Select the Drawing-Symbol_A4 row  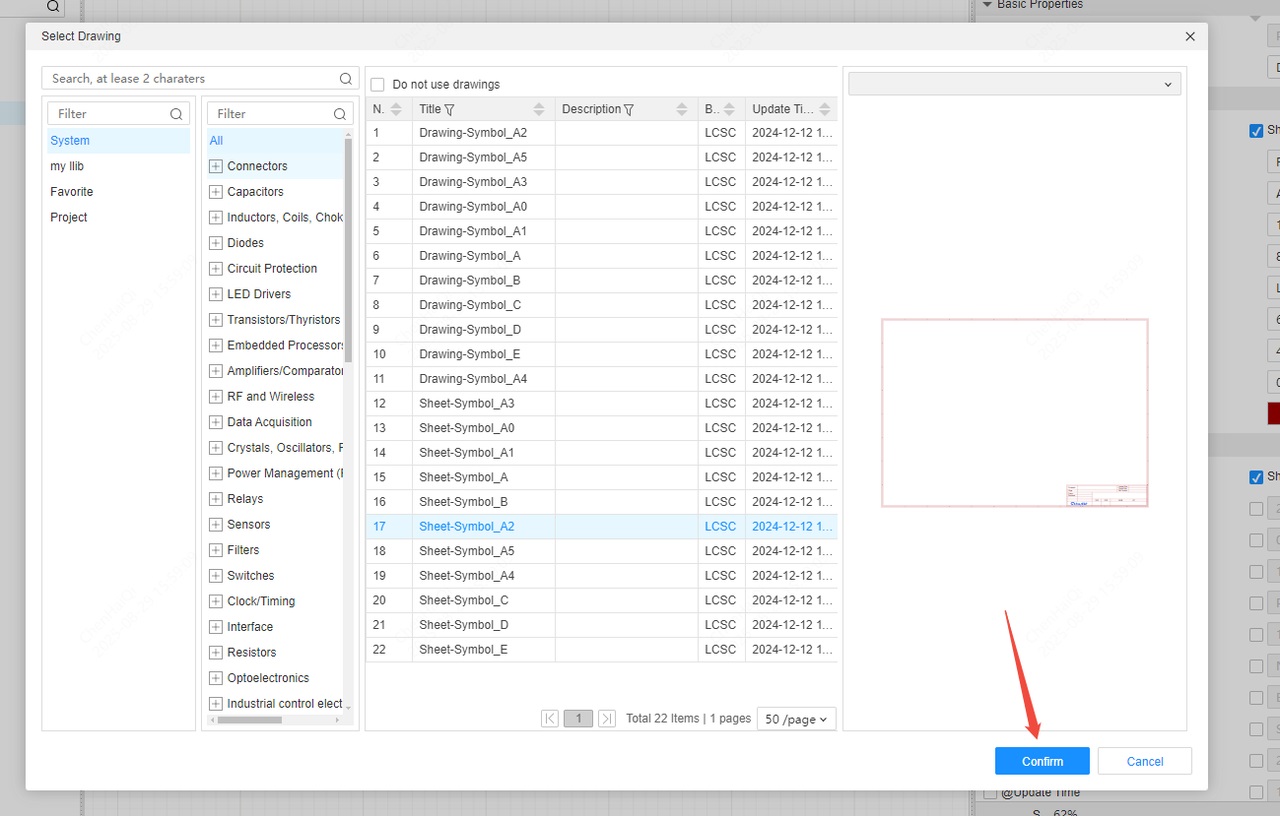pos(473,379)
